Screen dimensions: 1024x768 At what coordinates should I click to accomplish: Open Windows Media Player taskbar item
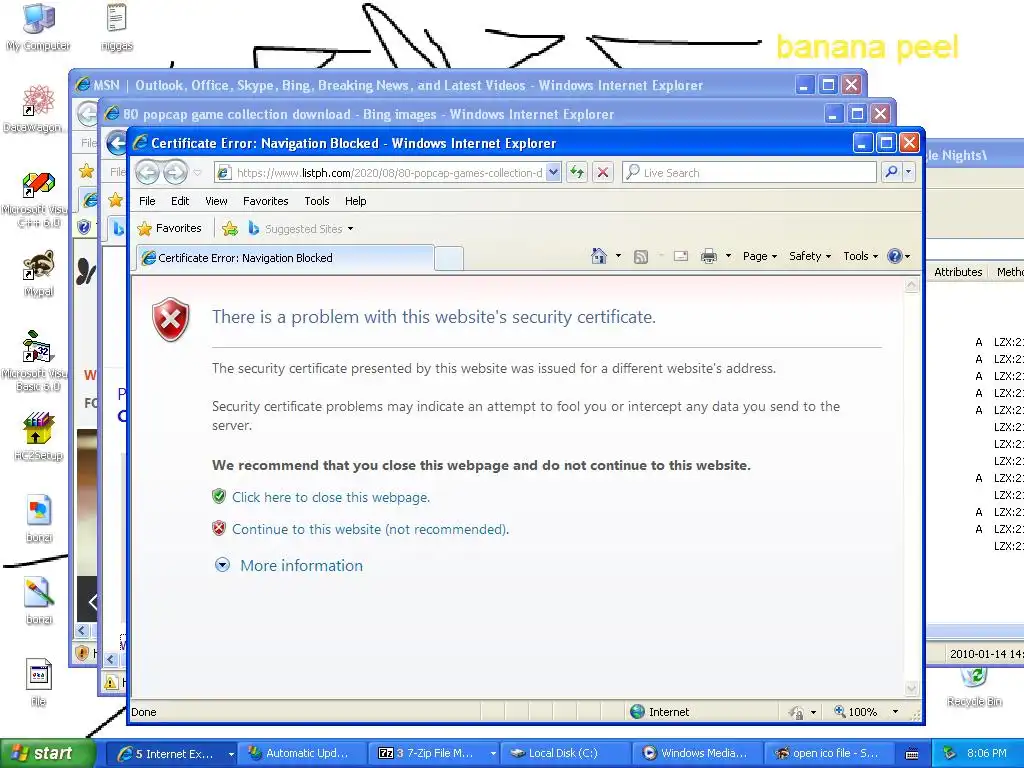(x=697, y=754)
